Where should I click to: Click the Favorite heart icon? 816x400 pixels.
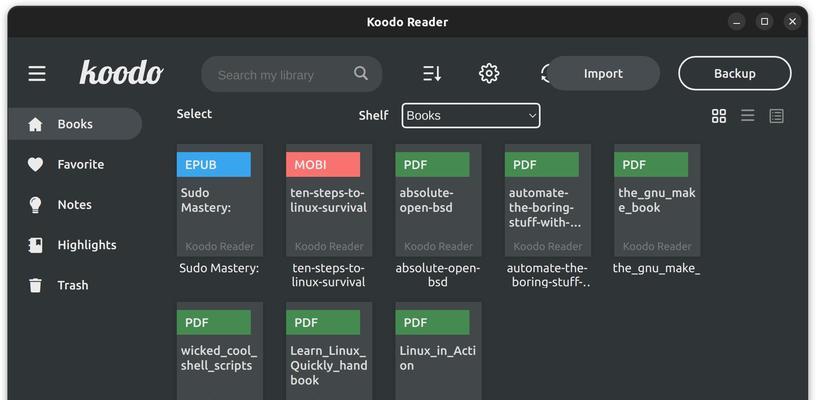pos(35,164)
